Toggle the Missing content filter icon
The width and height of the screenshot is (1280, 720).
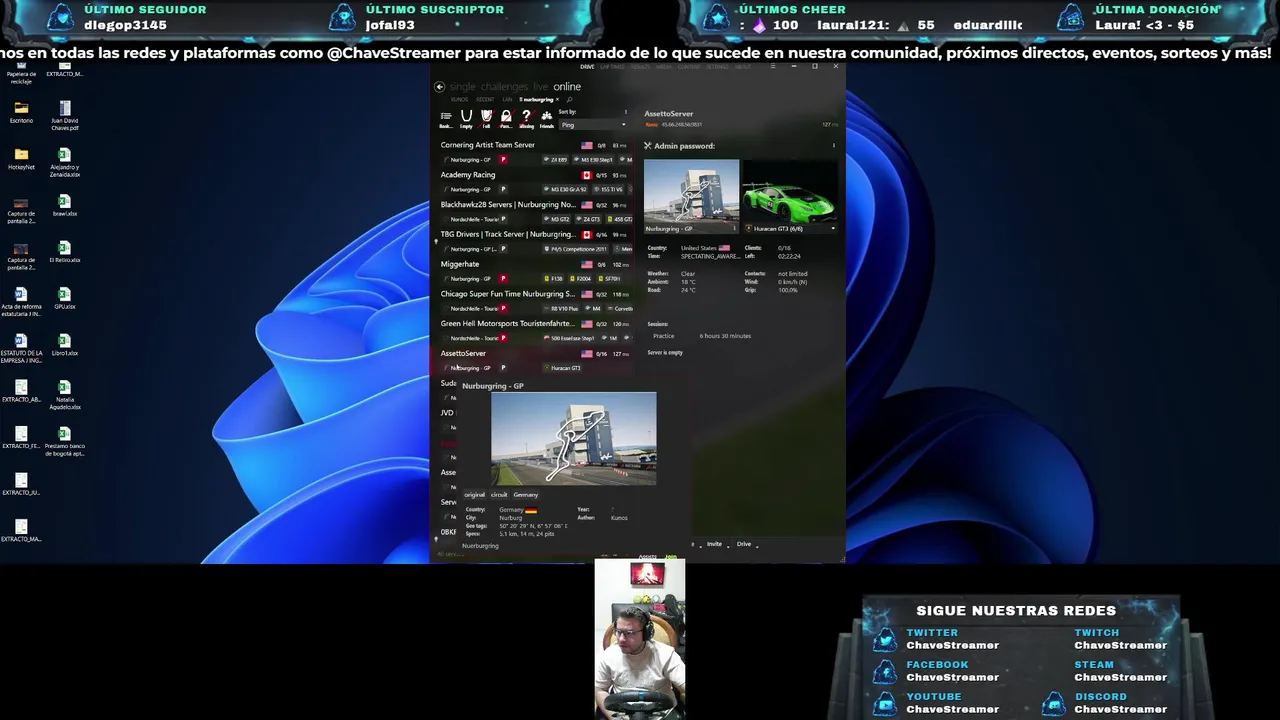tap(526, 119)
